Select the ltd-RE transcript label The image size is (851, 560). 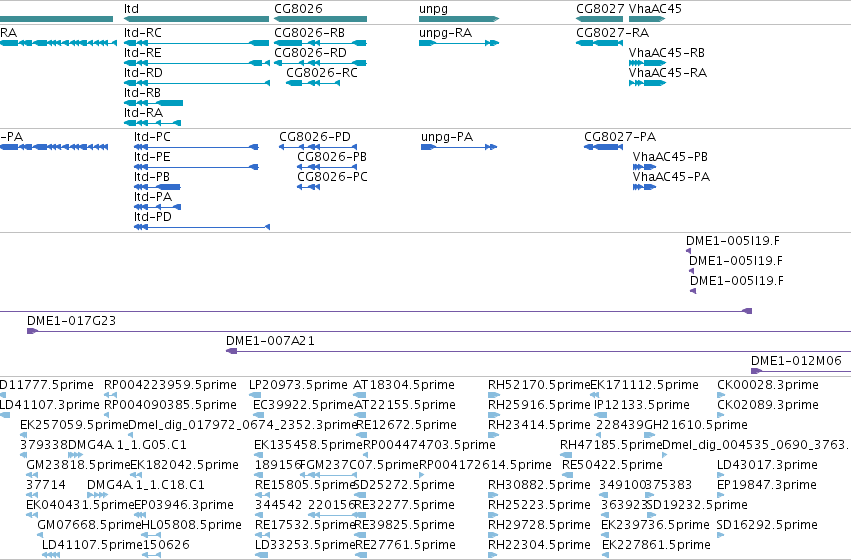point(143,53)
